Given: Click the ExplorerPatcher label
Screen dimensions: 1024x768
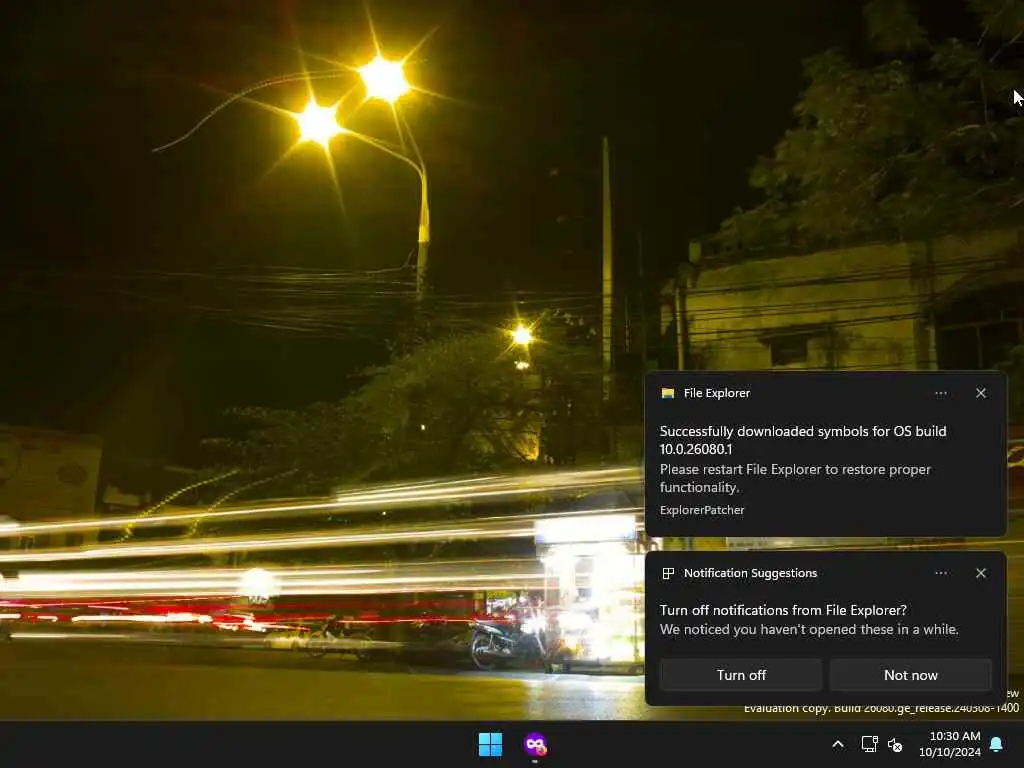Looking at the screenshot, I should pyautogui.click(x=702, y=510).
